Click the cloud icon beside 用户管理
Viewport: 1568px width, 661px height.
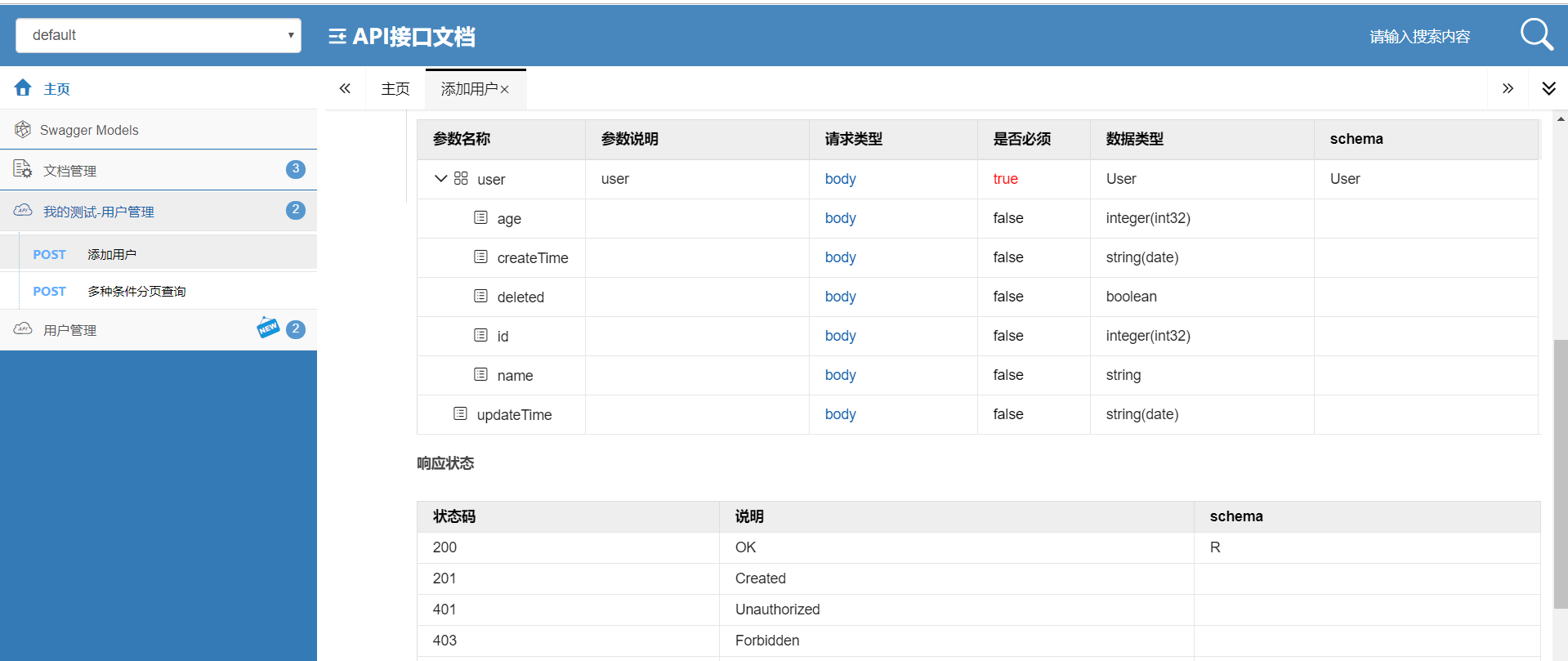pos(23,329)
